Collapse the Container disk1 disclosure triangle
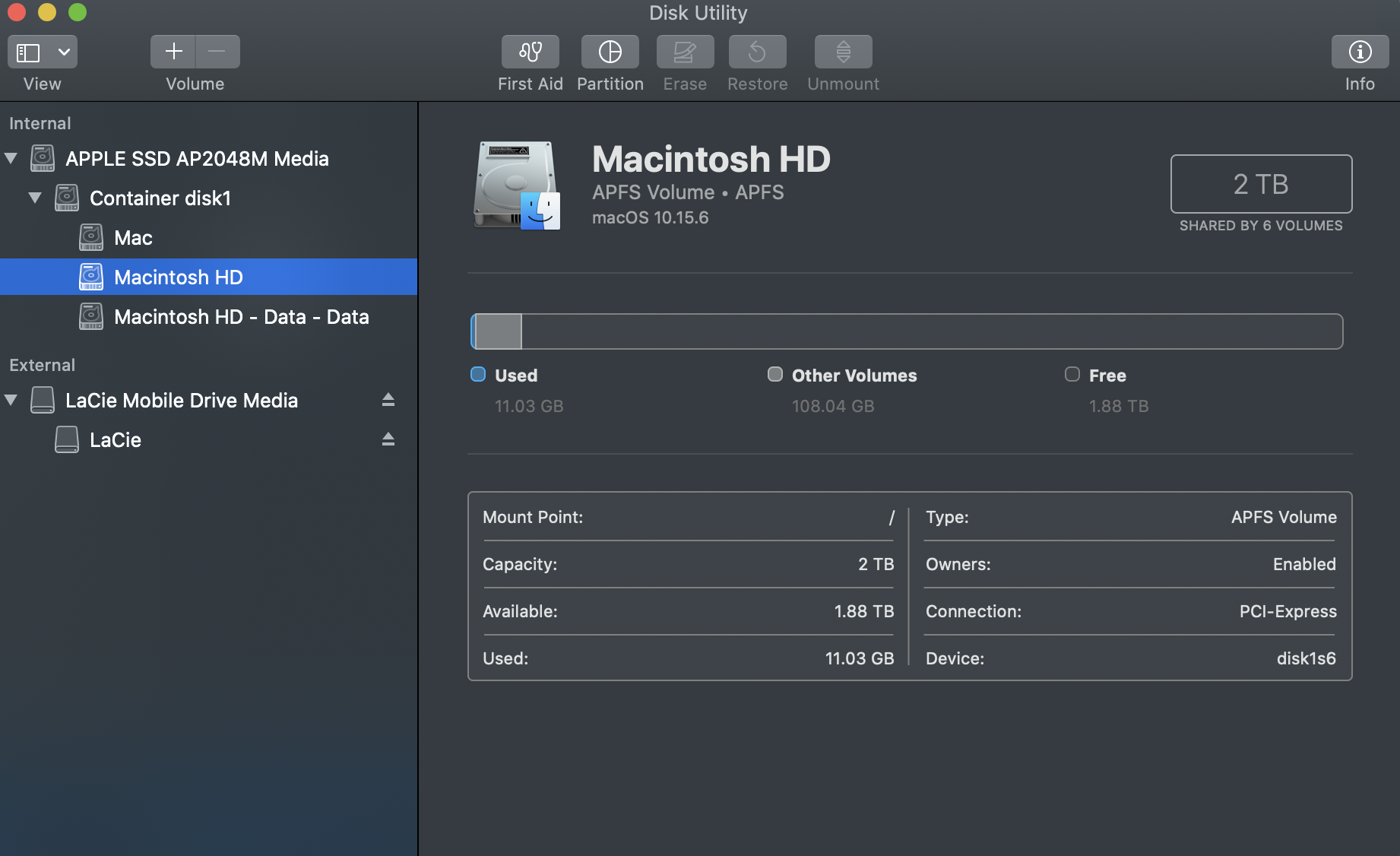 tap(35, 198)
